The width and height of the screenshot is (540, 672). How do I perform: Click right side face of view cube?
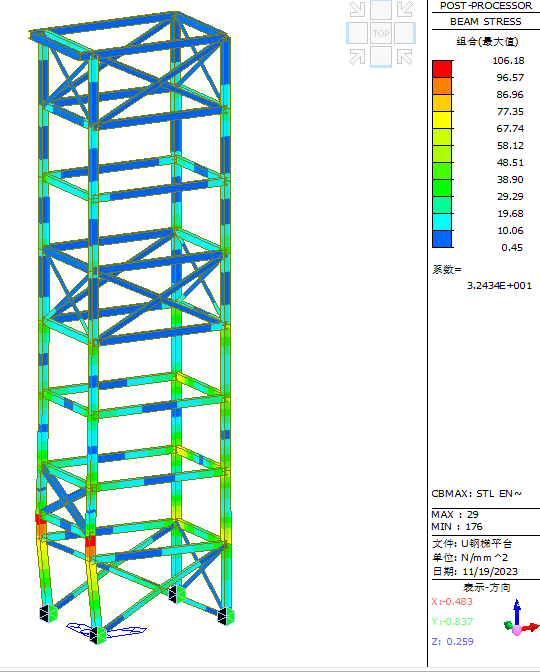click(405, 33)
